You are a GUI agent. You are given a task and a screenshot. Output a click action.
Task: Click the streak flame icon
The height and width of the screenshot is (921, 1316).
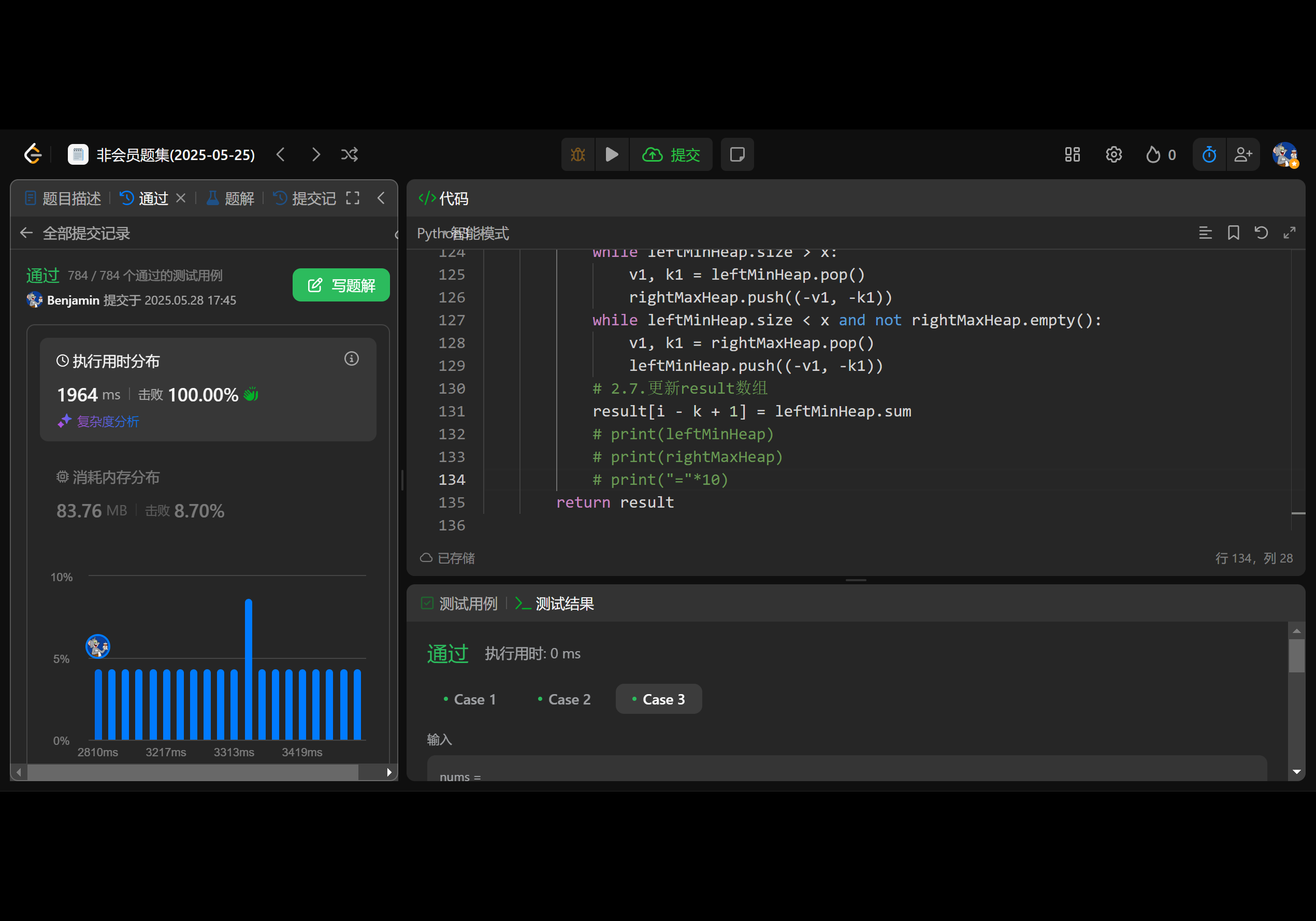coord(1153,155)
